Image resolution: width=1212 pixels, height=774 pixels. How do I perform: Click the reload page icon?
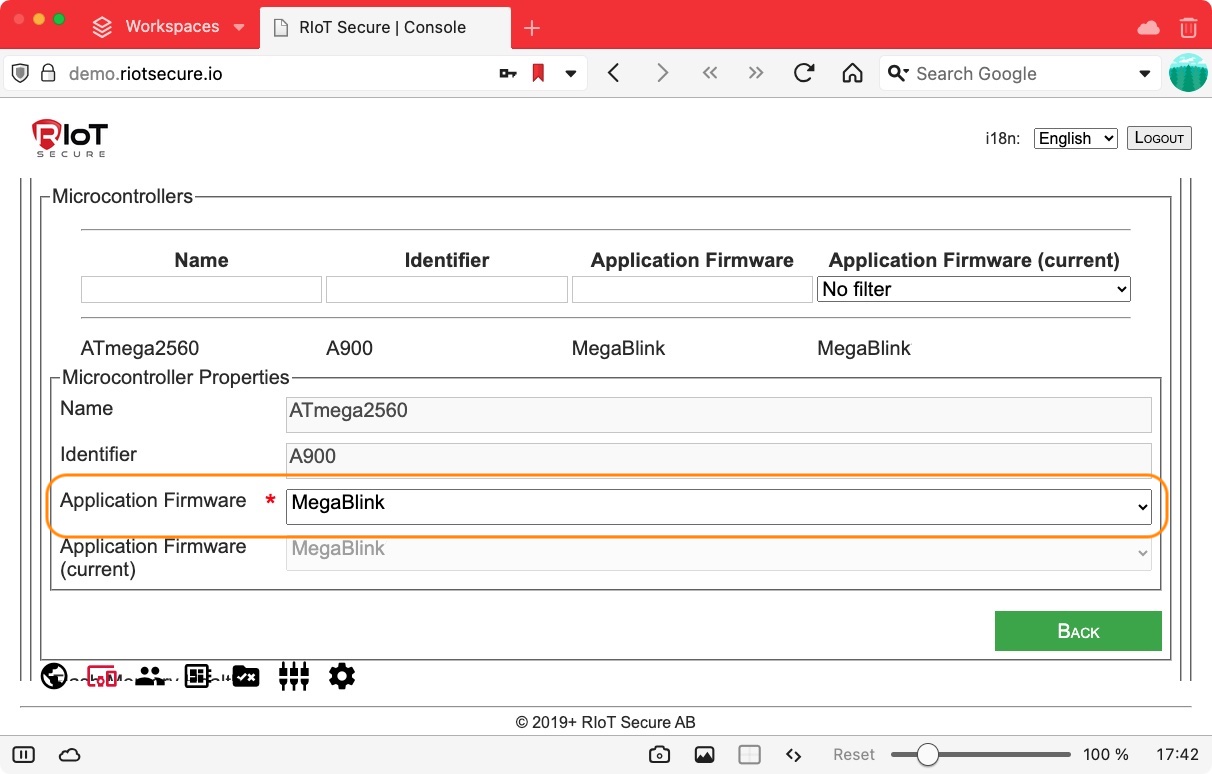pyautogui.click(x=804, y=73)
